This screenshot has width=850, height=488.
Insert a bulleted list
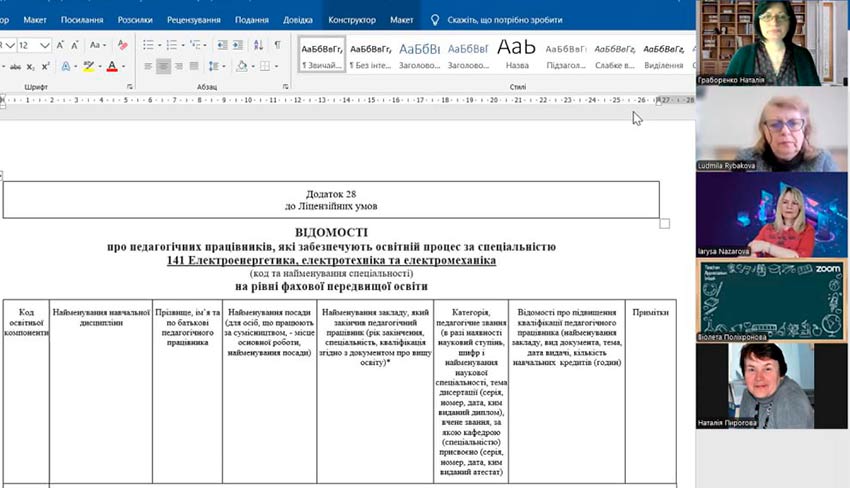tap(147, 45)
